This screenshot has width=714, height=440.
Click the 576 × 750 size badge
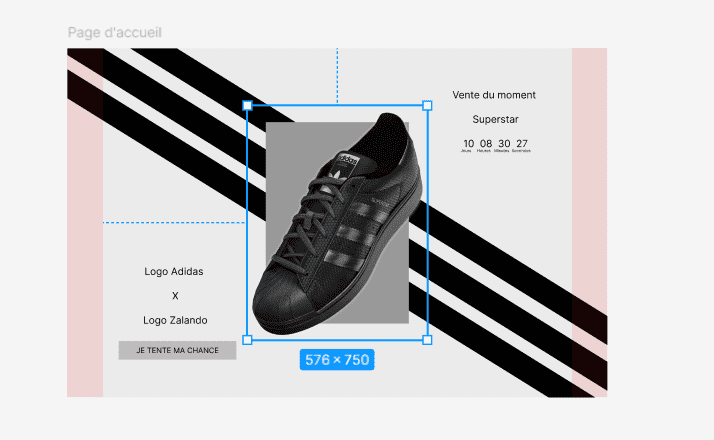tap(337, 360)
